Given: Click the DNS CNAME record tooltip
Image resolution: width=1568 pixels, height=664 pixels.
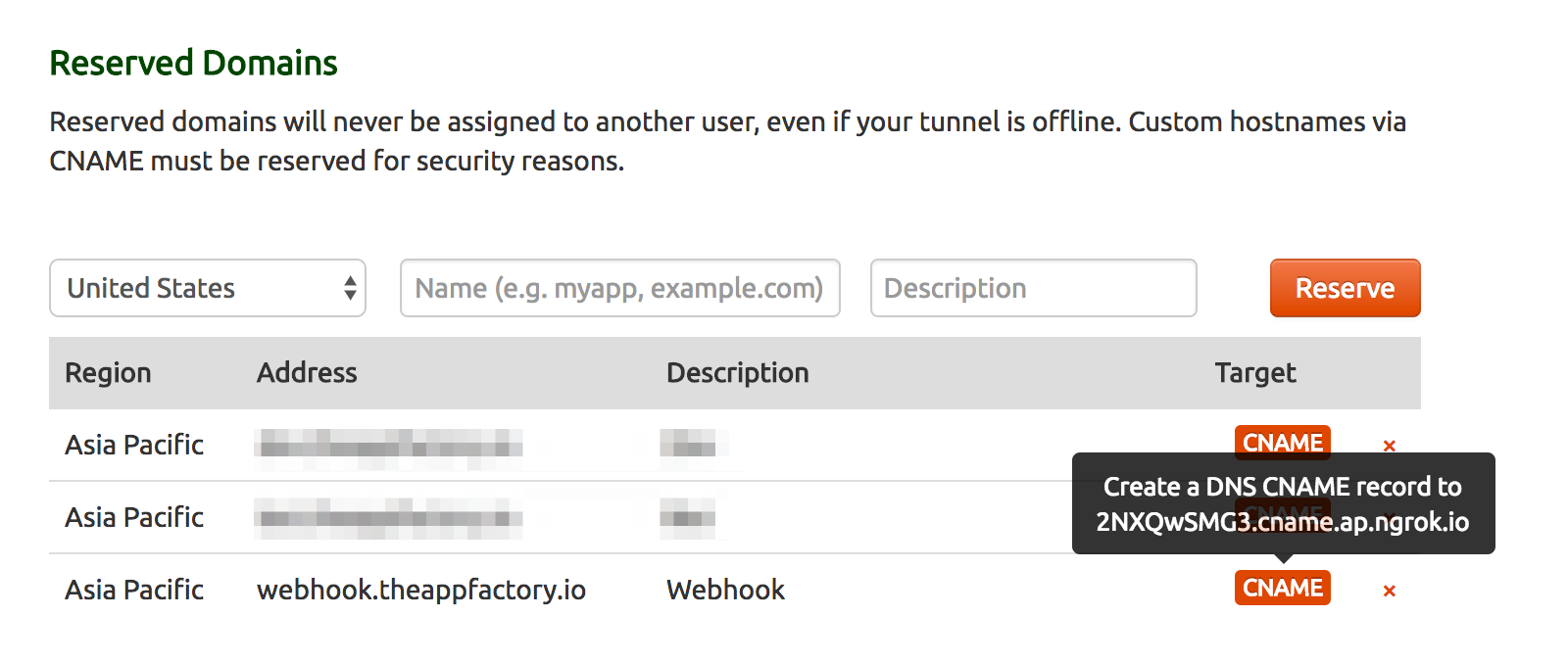Looking at the screenshot, I should (x=1283, y=503).
